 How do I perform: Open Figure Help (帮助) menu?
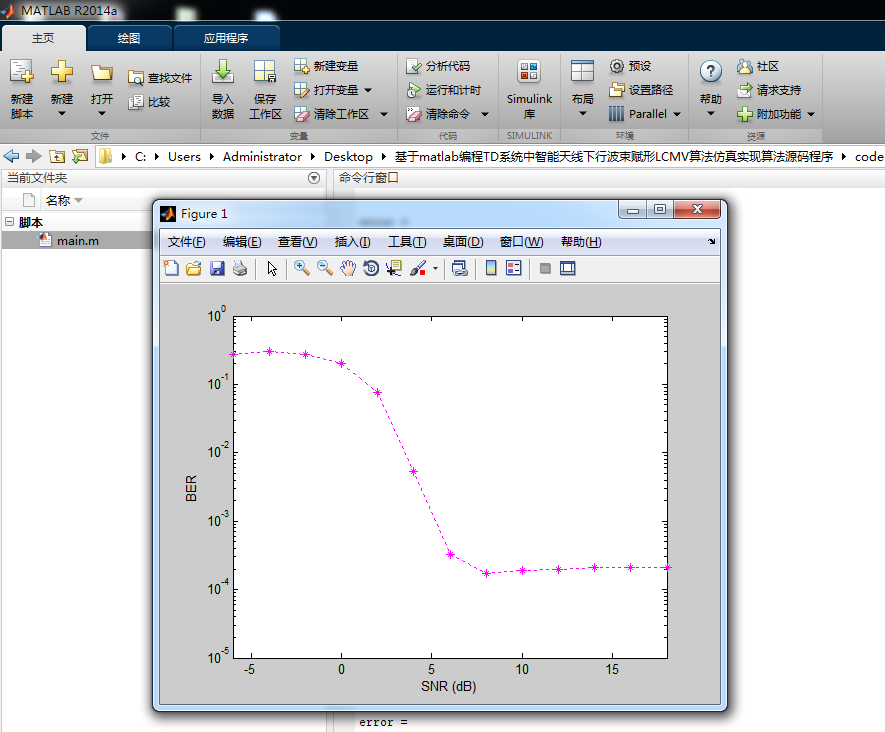581,242
